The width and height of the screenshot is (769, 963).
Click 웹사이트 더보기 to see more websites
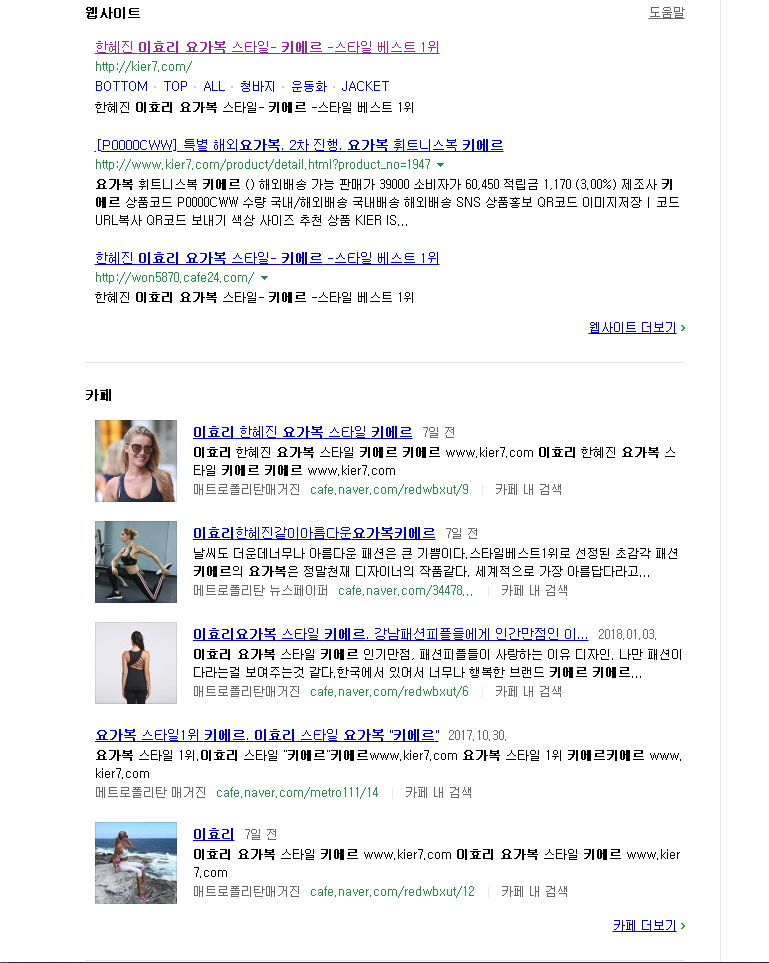637,327
